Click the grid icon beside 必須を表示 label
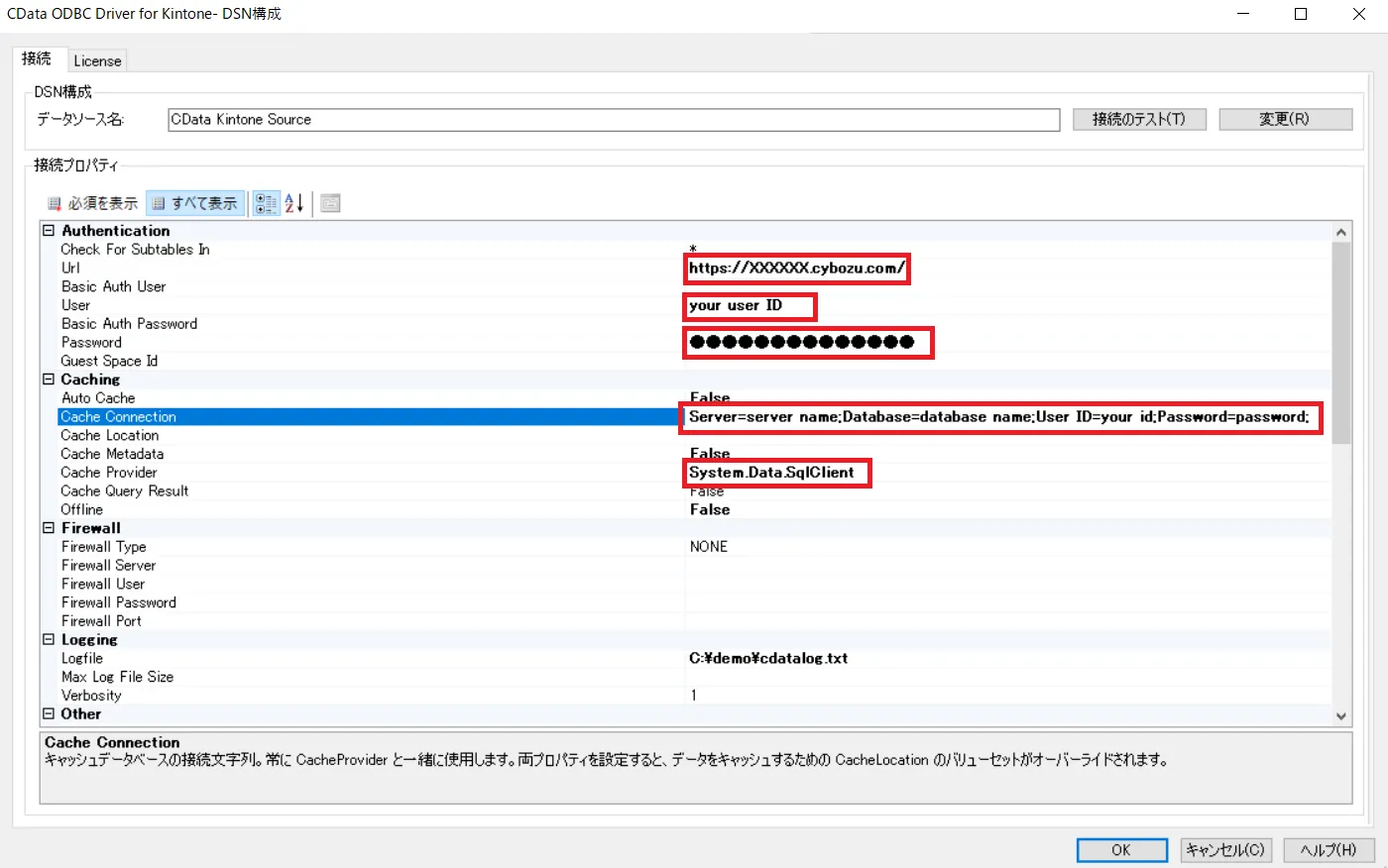1388x868 pixels. 55,202
